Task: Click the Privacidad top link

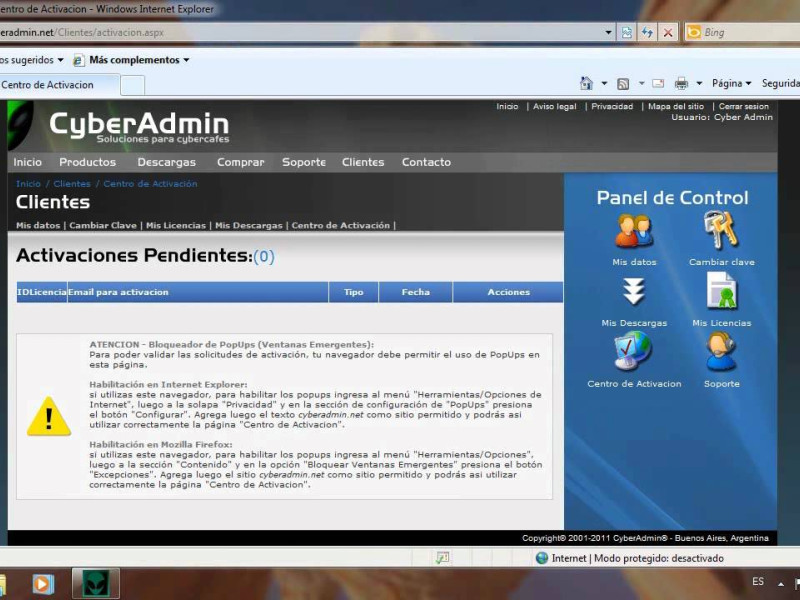Action: [x=612, y=106]
